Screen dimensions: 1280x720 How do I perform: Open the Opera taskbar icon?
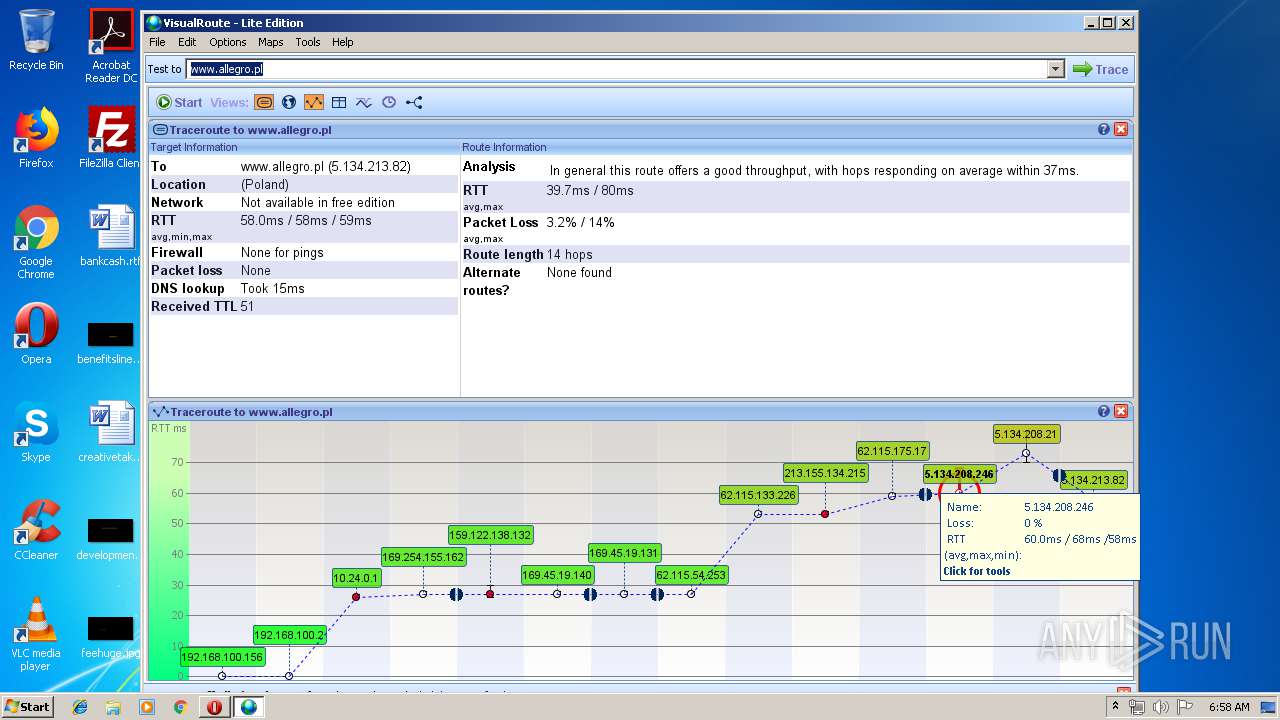point(214,707)
